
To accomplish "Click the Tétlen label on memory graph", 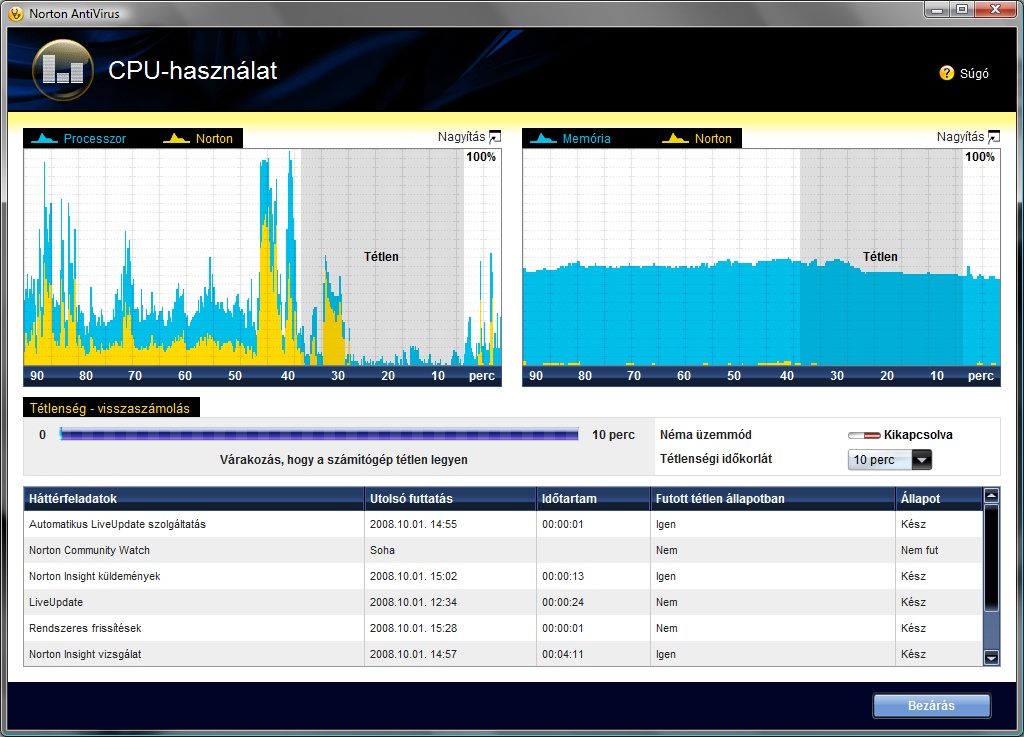I will (x=880, y=257).
